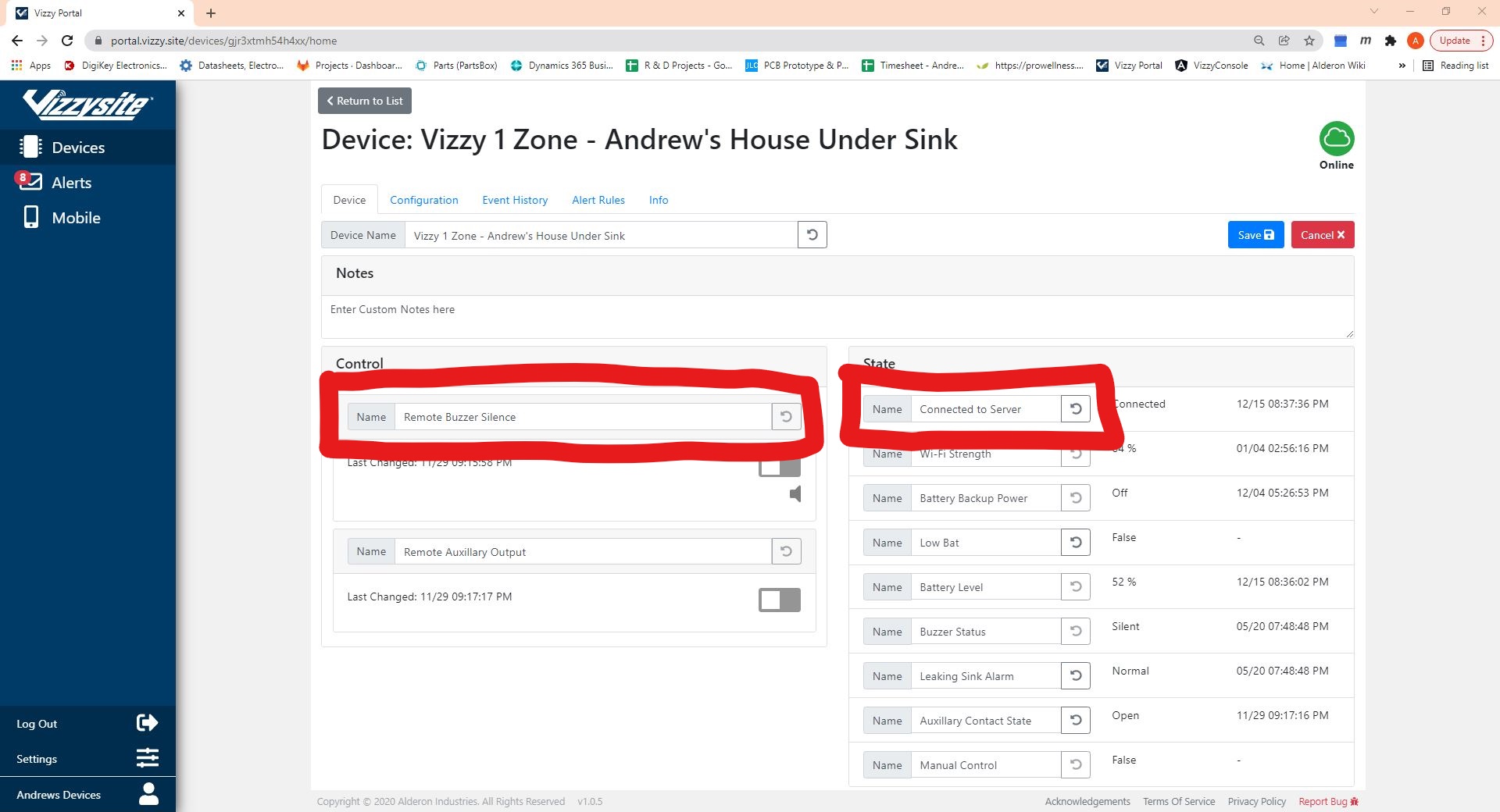The image size is (1500, 812).
Task: Open the VizzyConsole bookmark
Action: [x=1212, y=66]
